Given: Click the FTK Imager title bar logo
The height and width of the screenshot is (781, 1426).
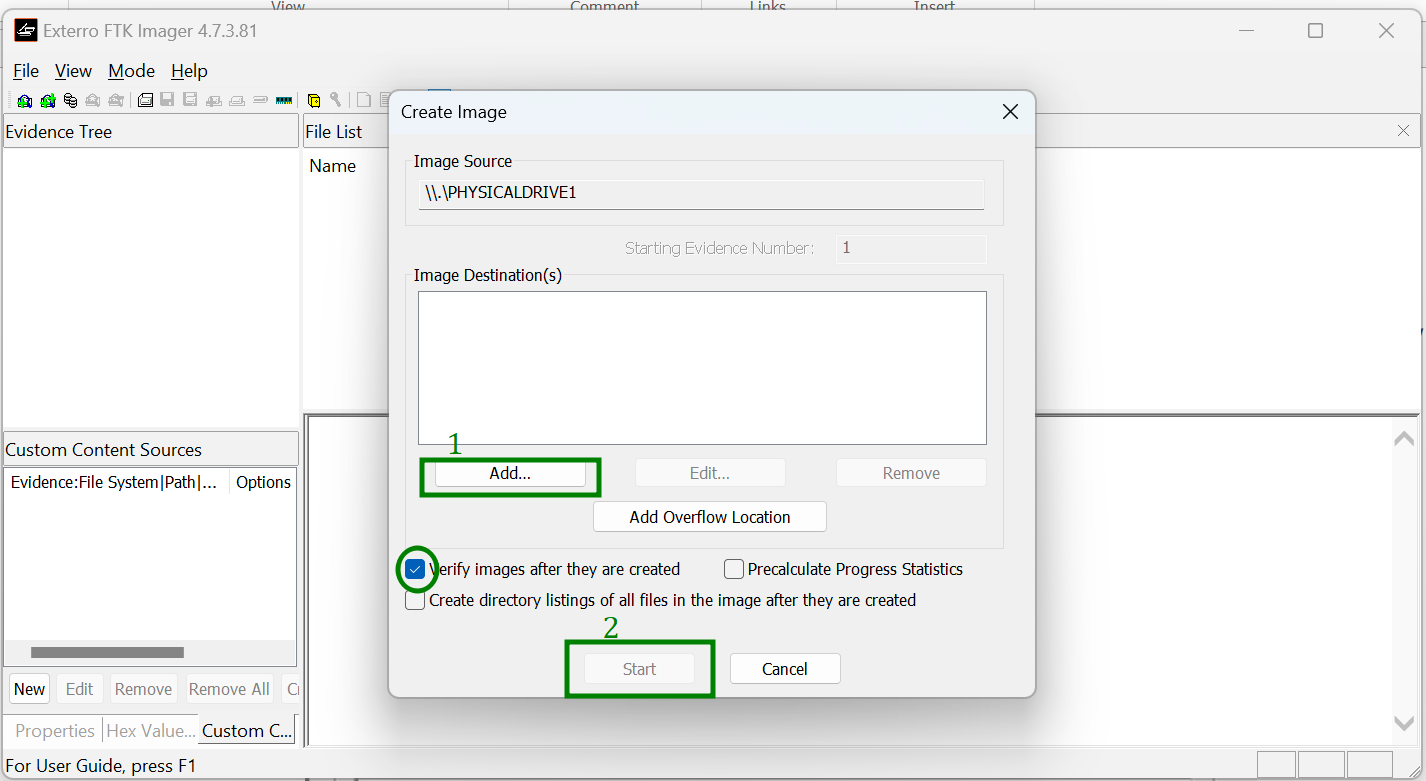Looking at the screenshot, I should (25, 31).
